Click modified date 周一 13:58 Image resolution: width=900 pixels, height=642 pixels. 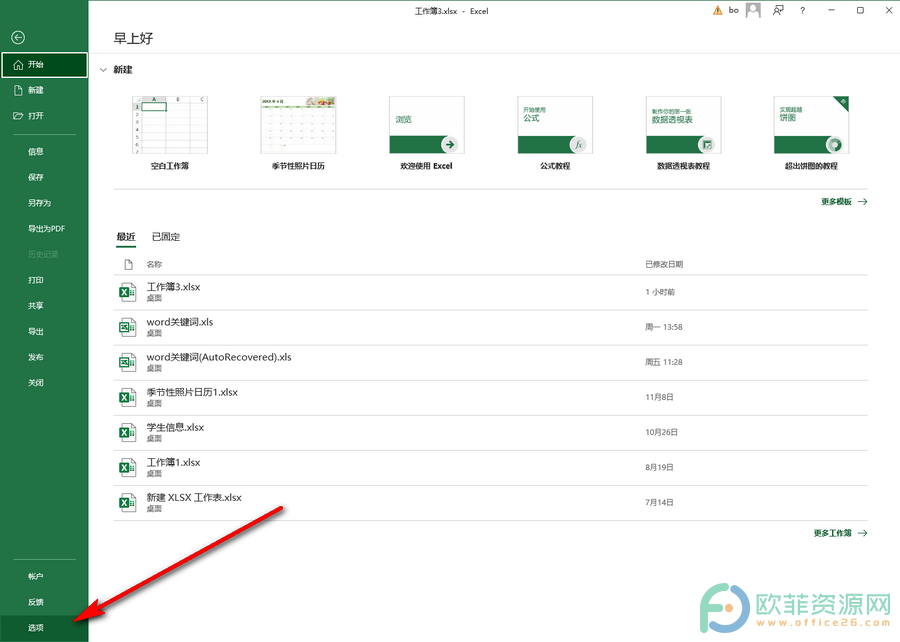coord(664,327)
